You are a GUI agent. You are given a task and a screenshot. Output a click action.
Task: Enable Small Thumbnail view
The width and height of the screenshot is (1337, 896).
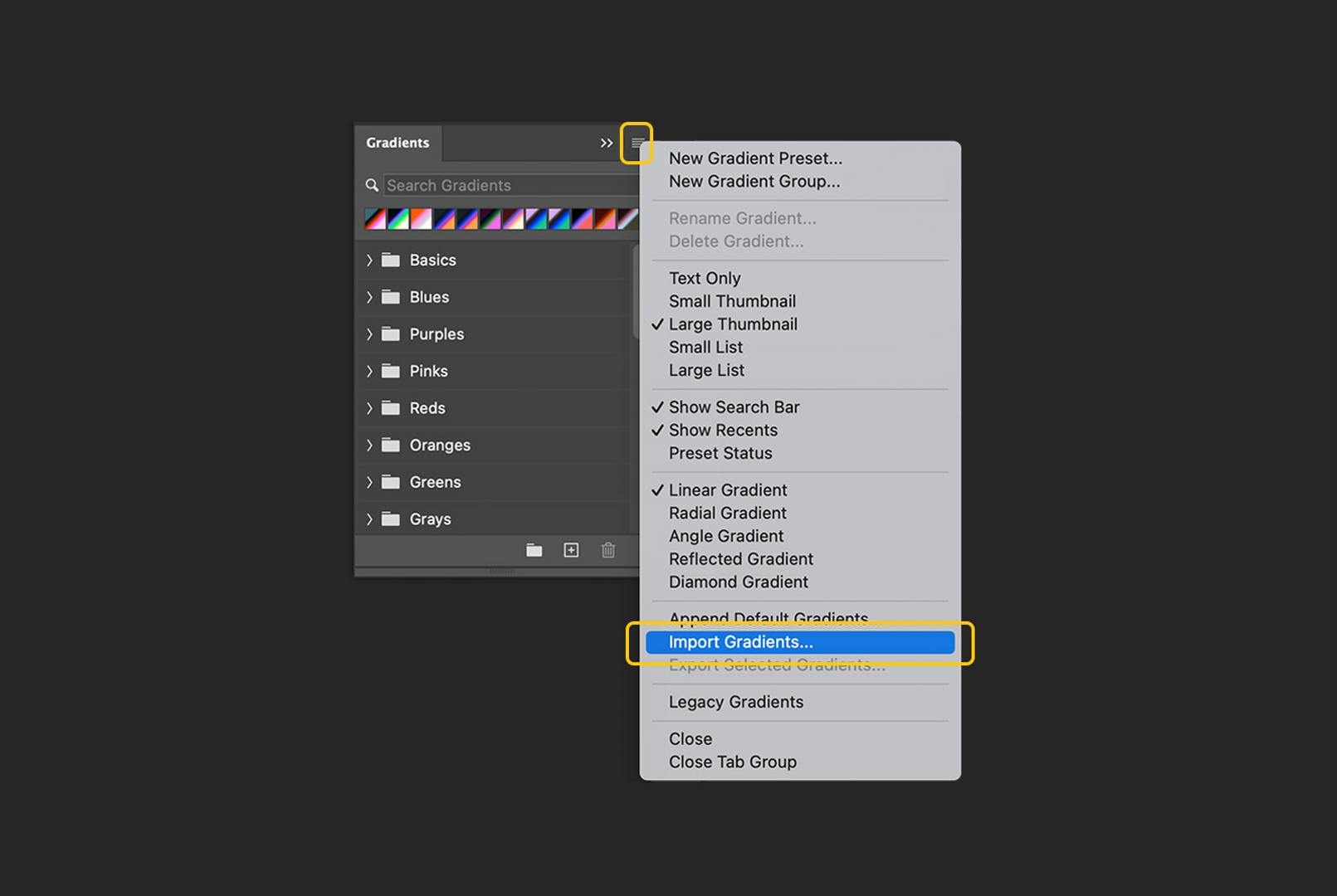pos(731,300)
